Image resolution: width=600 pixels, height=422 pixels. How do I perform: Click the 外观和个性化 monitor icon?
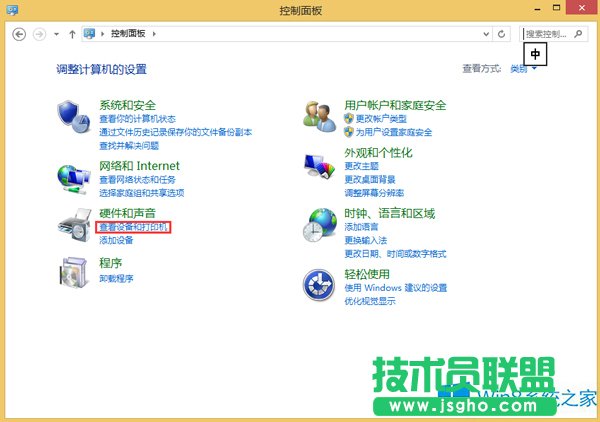tap(319, 170)
